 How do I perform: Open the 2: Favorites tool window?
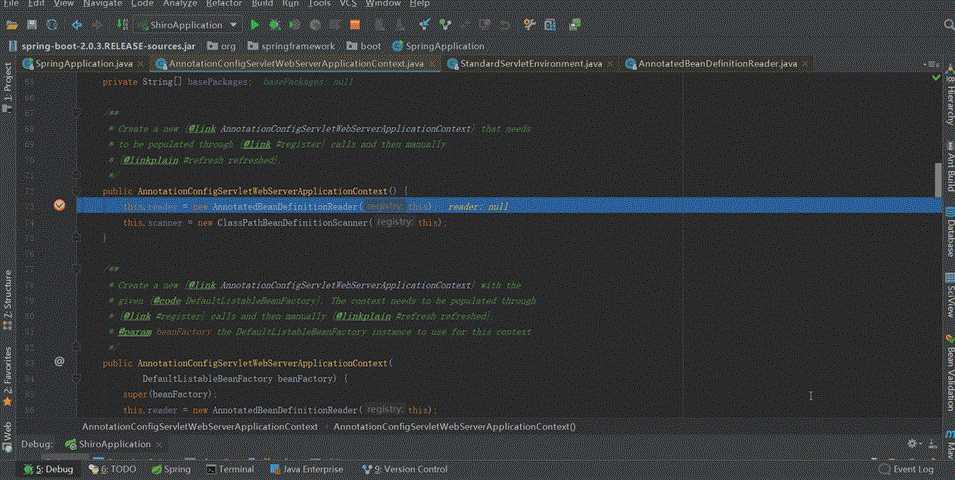pos(7,376)
